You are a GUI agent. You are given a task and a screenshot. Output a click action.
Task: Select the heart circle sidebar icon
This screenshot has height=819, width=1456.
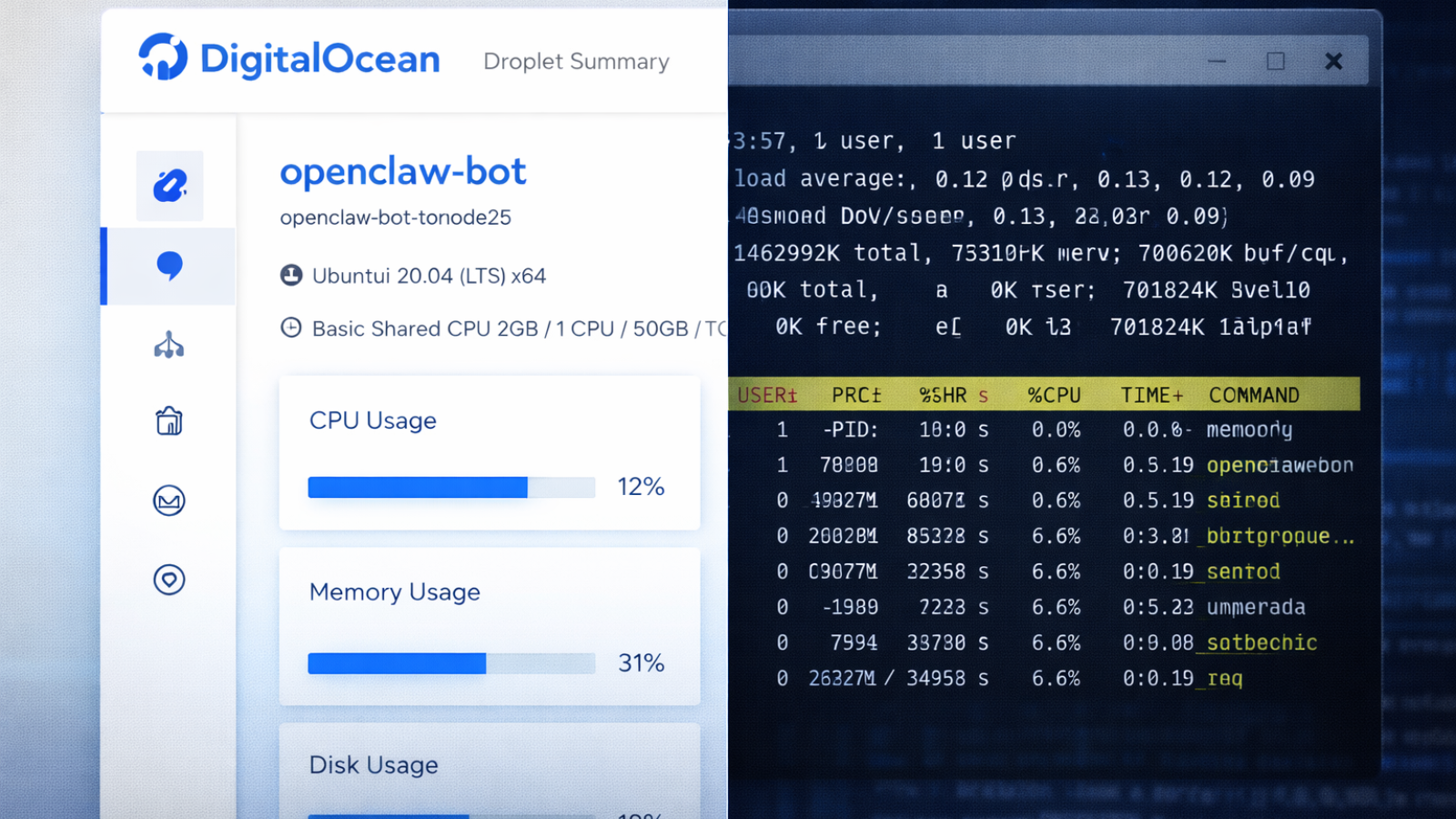pyautogui.click(x=169, y=580)
